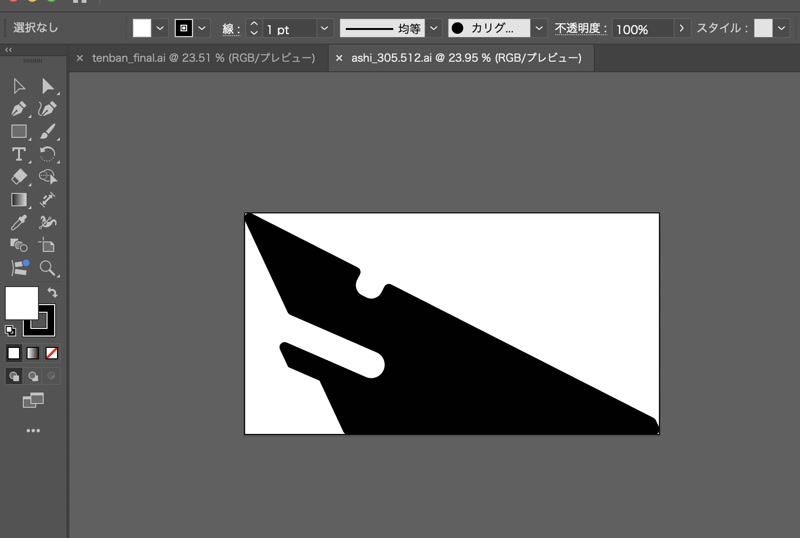Open the stroke weight 1 pt dropdown
The width and height of the screenshot is (800, 538).
click(x=324, y=29)
